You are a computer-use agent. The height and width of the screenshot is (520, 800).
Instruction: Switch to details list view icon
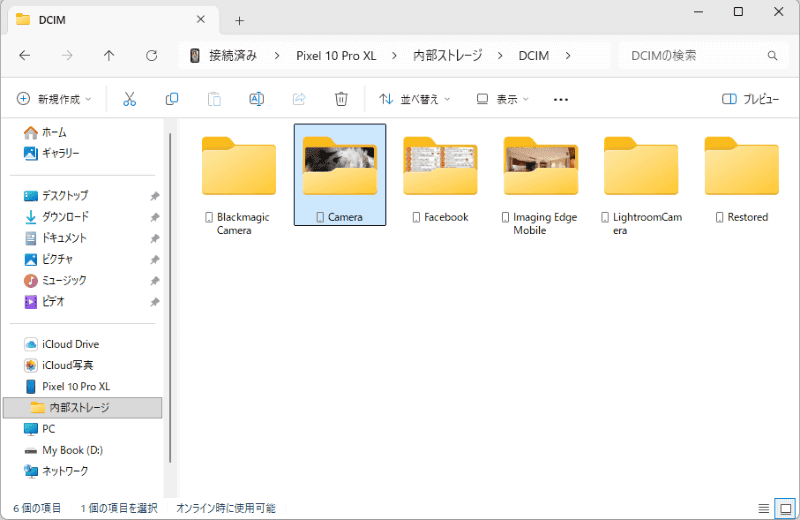[x=763, y=508]
